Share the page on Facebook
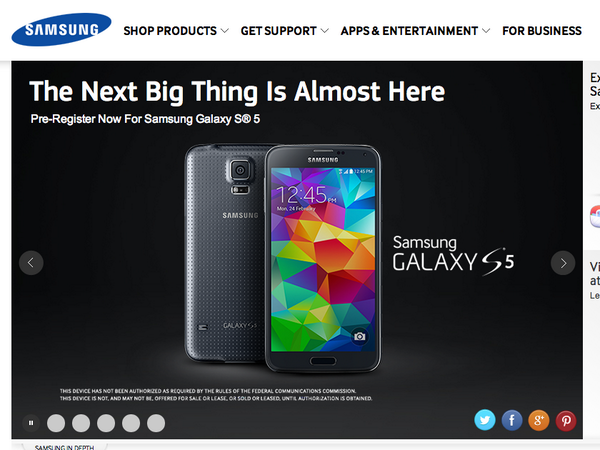600x450 pixels. point(512,420)
